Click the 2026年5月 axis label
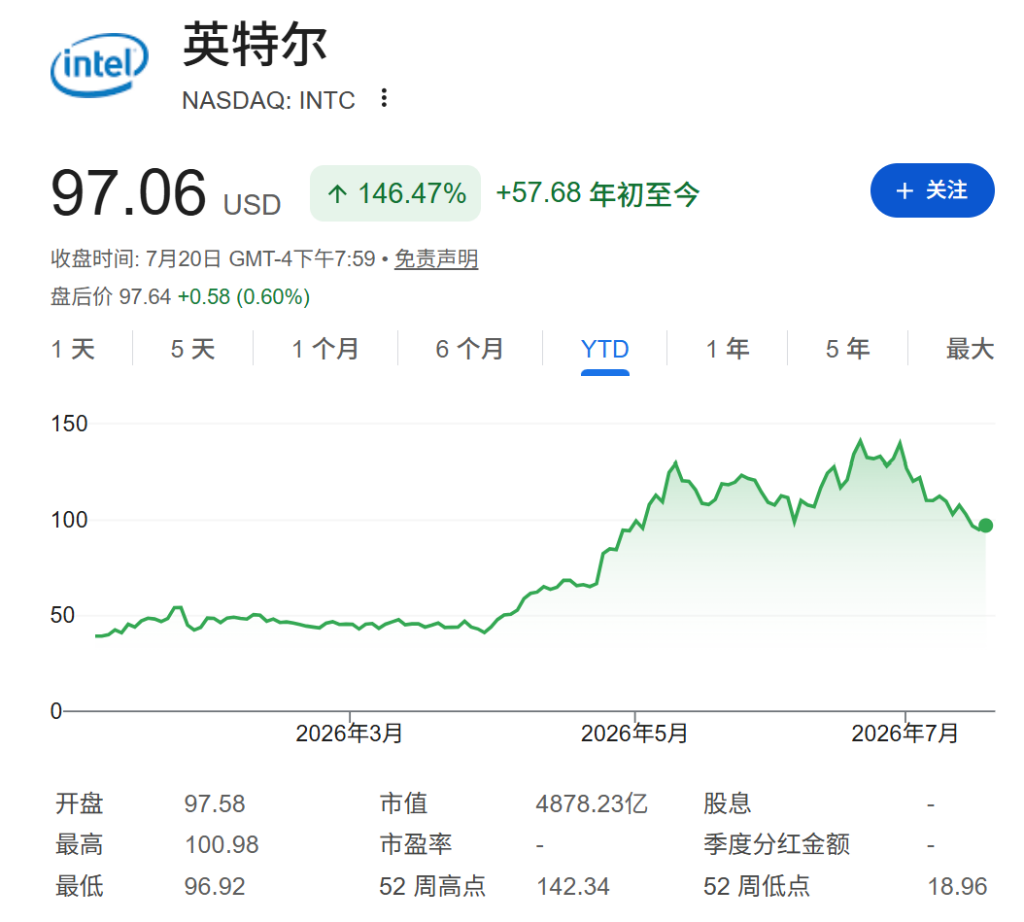The width and height of the screenshot is (1024, 922). pos(634,733)
